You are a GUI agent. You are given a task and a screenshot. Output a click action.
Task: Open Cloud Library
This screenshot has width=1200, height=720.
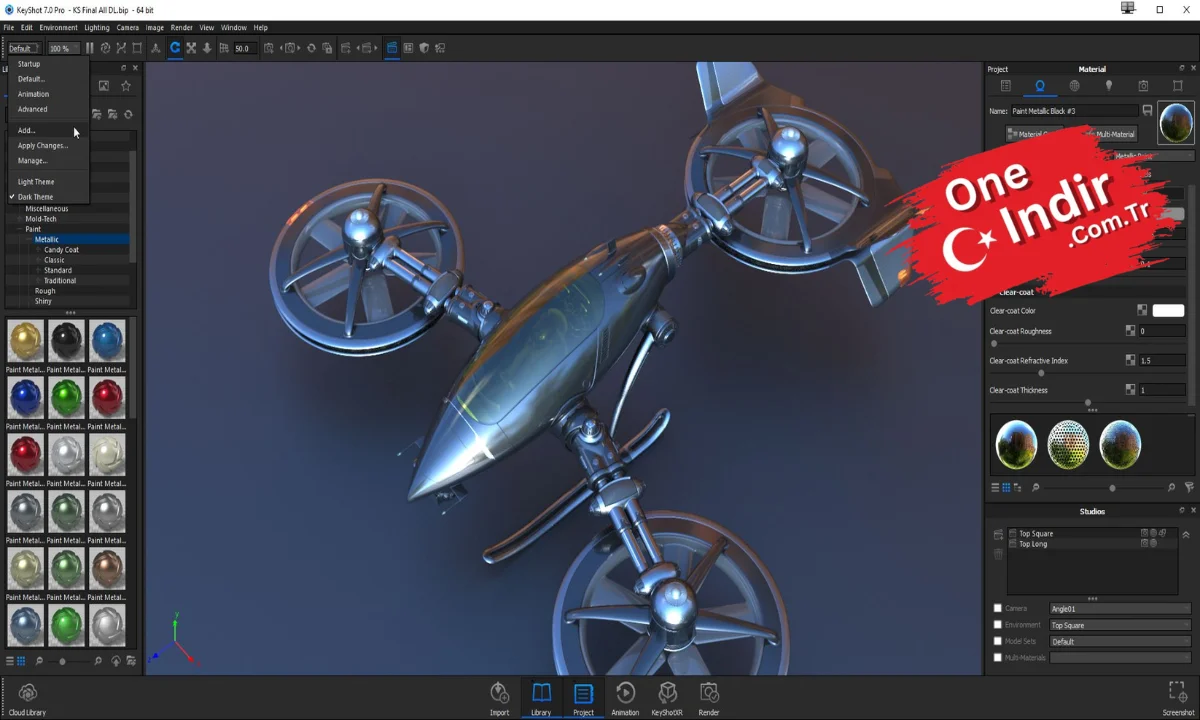point(28,698)
